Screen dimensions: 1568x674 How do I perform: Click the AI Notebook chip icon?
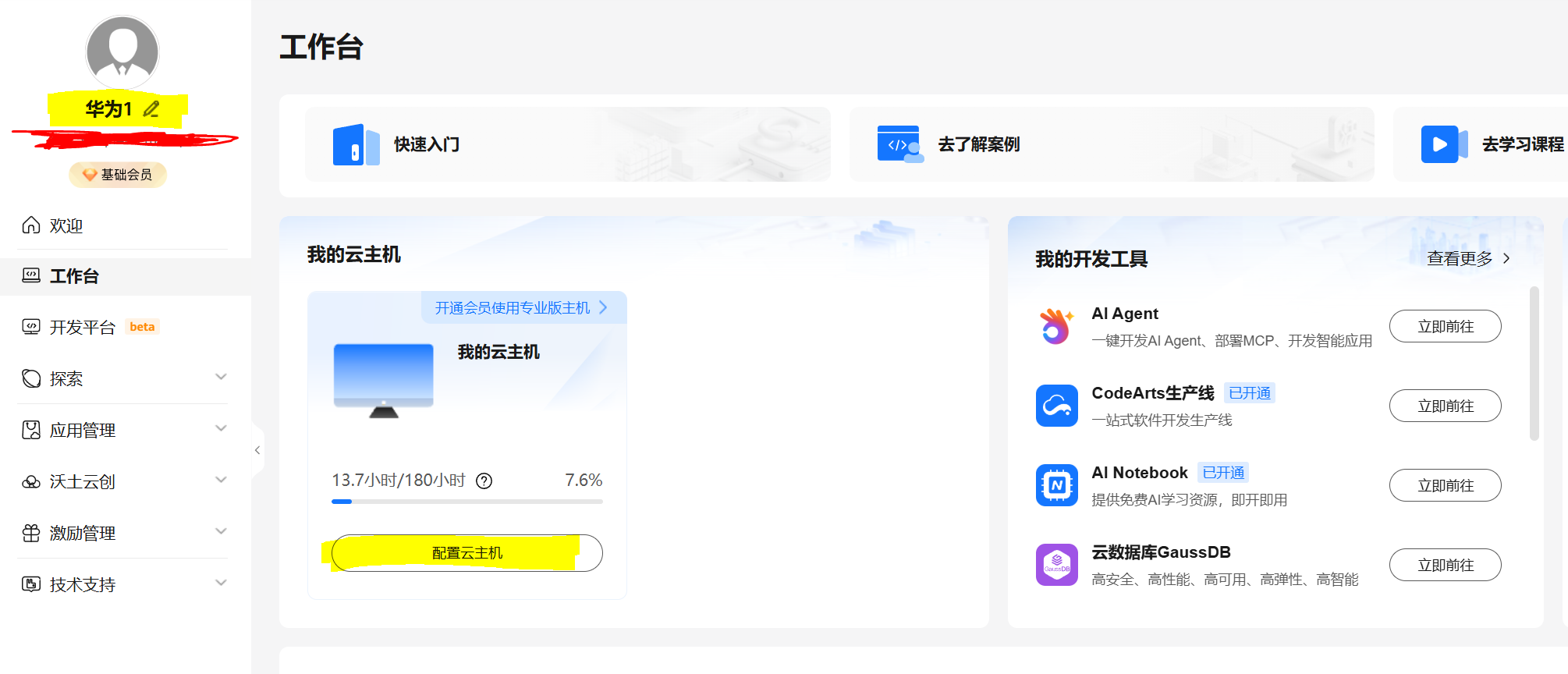click(1057, 485)
